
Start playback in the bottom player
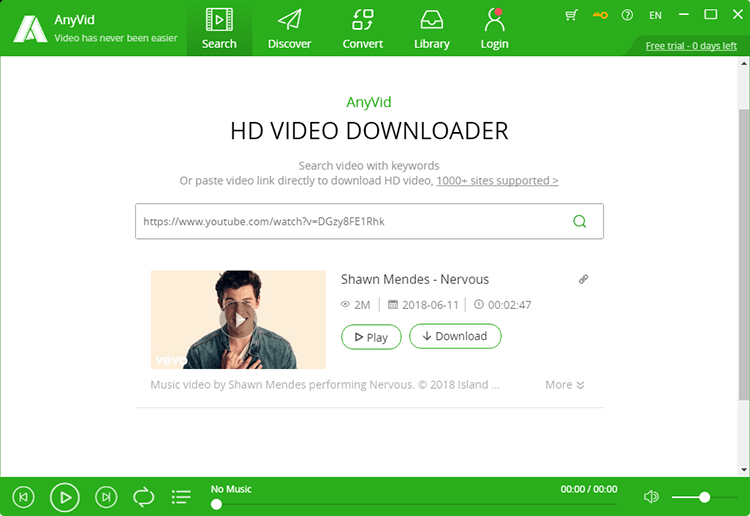pyautogui.click(x=65, y=497)
